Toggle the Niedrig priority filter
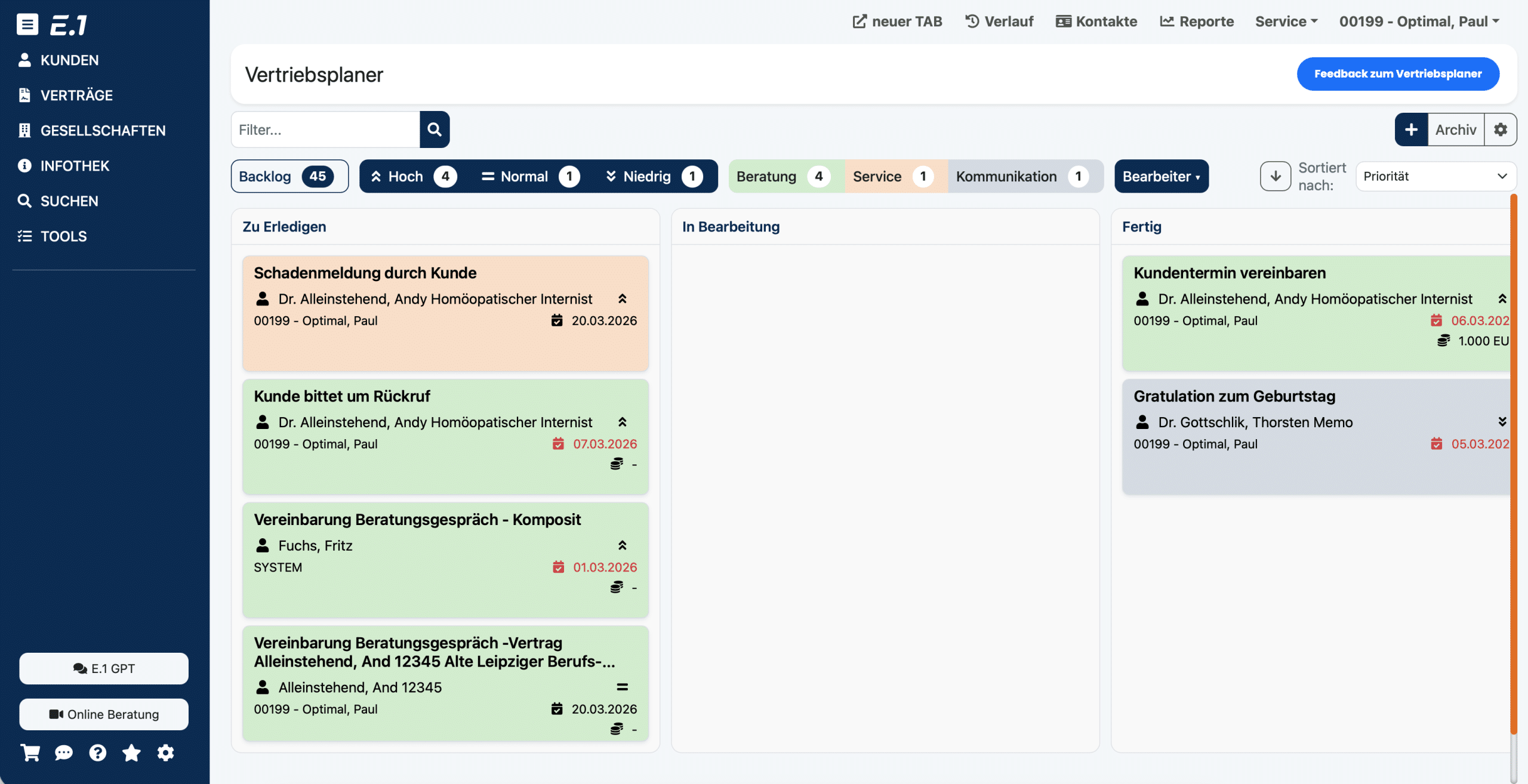This screenshot has height=784, width=1528. tap(654, 177)
